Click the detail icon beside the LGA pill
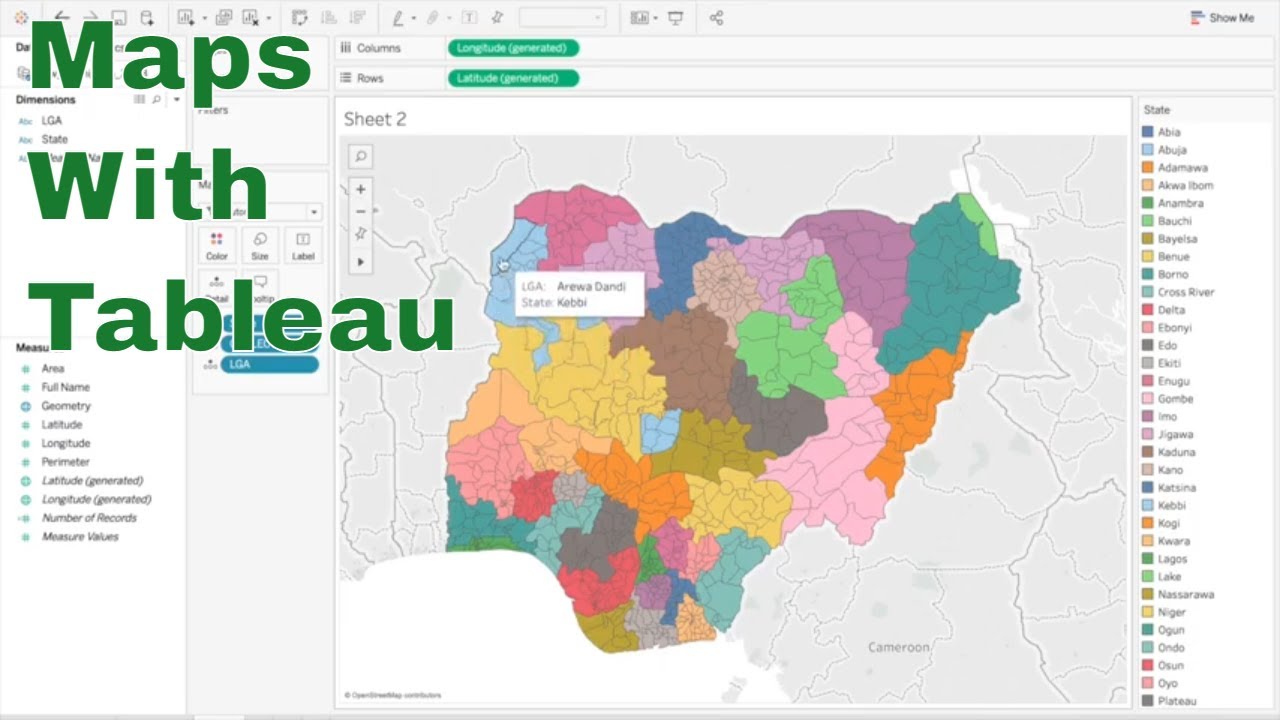 209,365
